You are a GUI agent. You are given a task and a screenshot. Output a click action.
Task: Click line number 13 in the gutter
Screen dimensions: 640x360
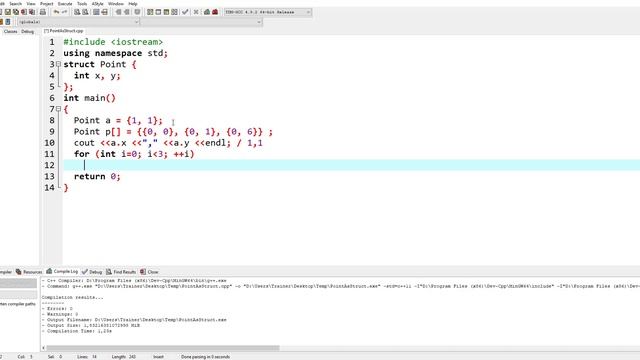(x=49, y=176)
